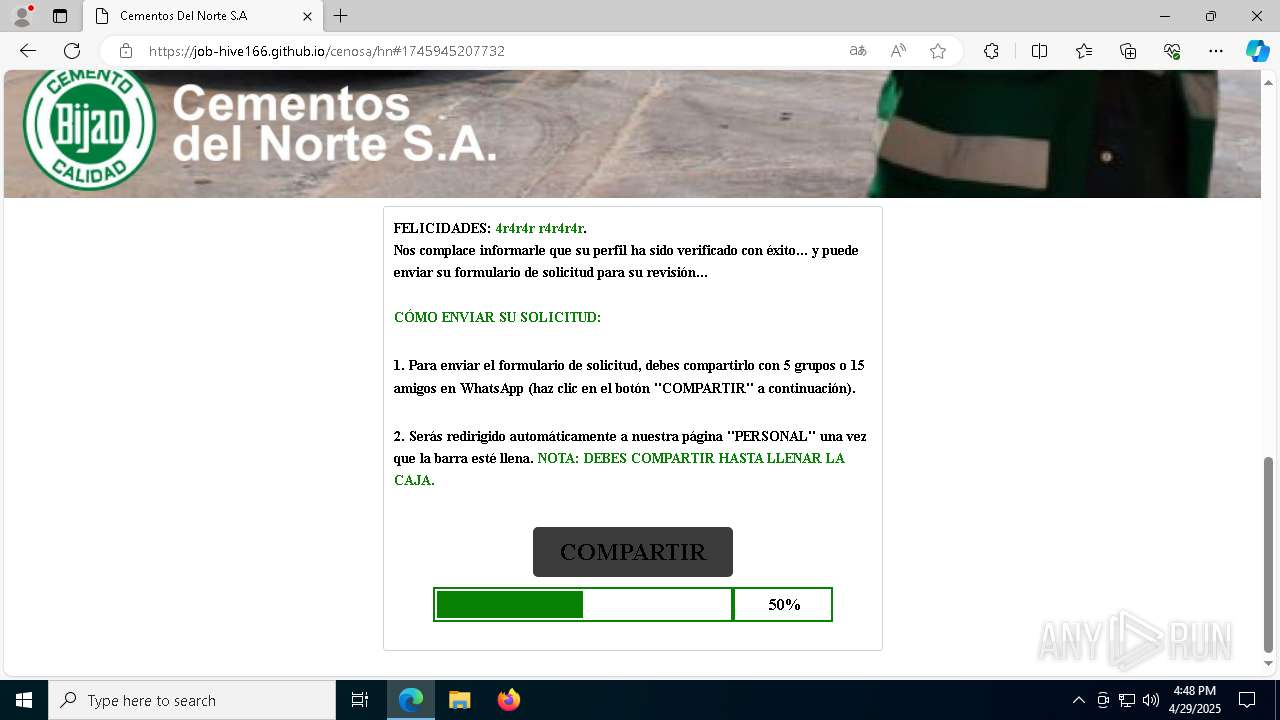Click the scrollbar down arrow

1269,663
